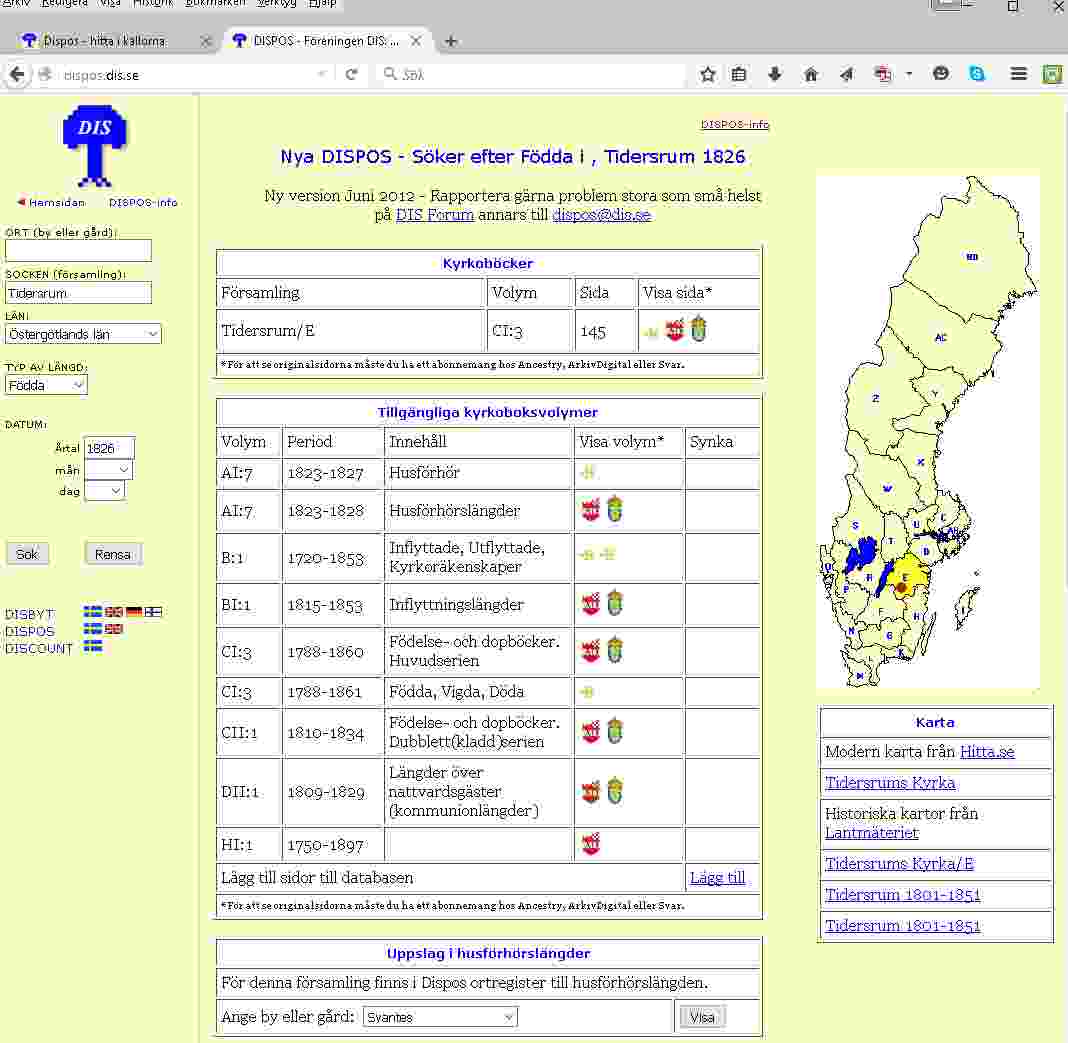This screenshot has height=1043, width=1068.
Task: Click the BD region on Sweden map
Action: click(972, 257)
